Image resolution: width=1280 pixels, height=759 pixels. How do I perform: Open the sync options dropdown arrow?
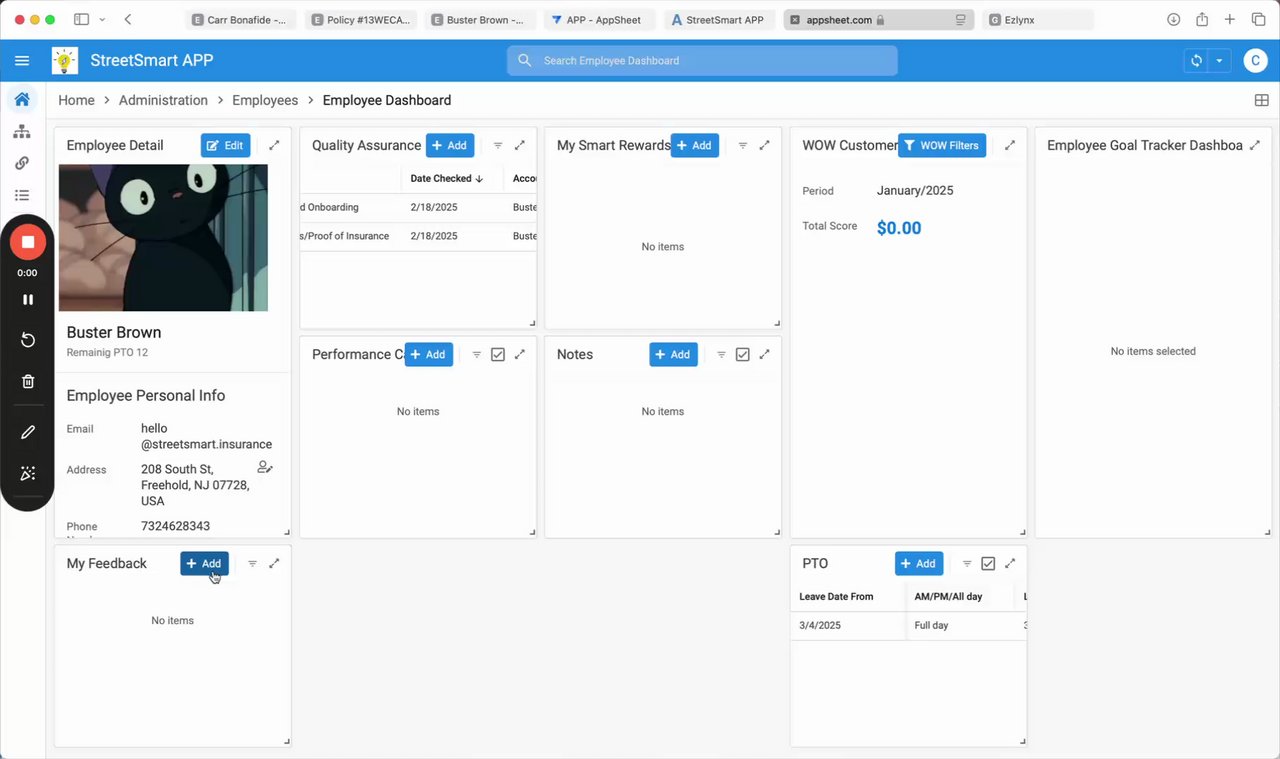1219,61
